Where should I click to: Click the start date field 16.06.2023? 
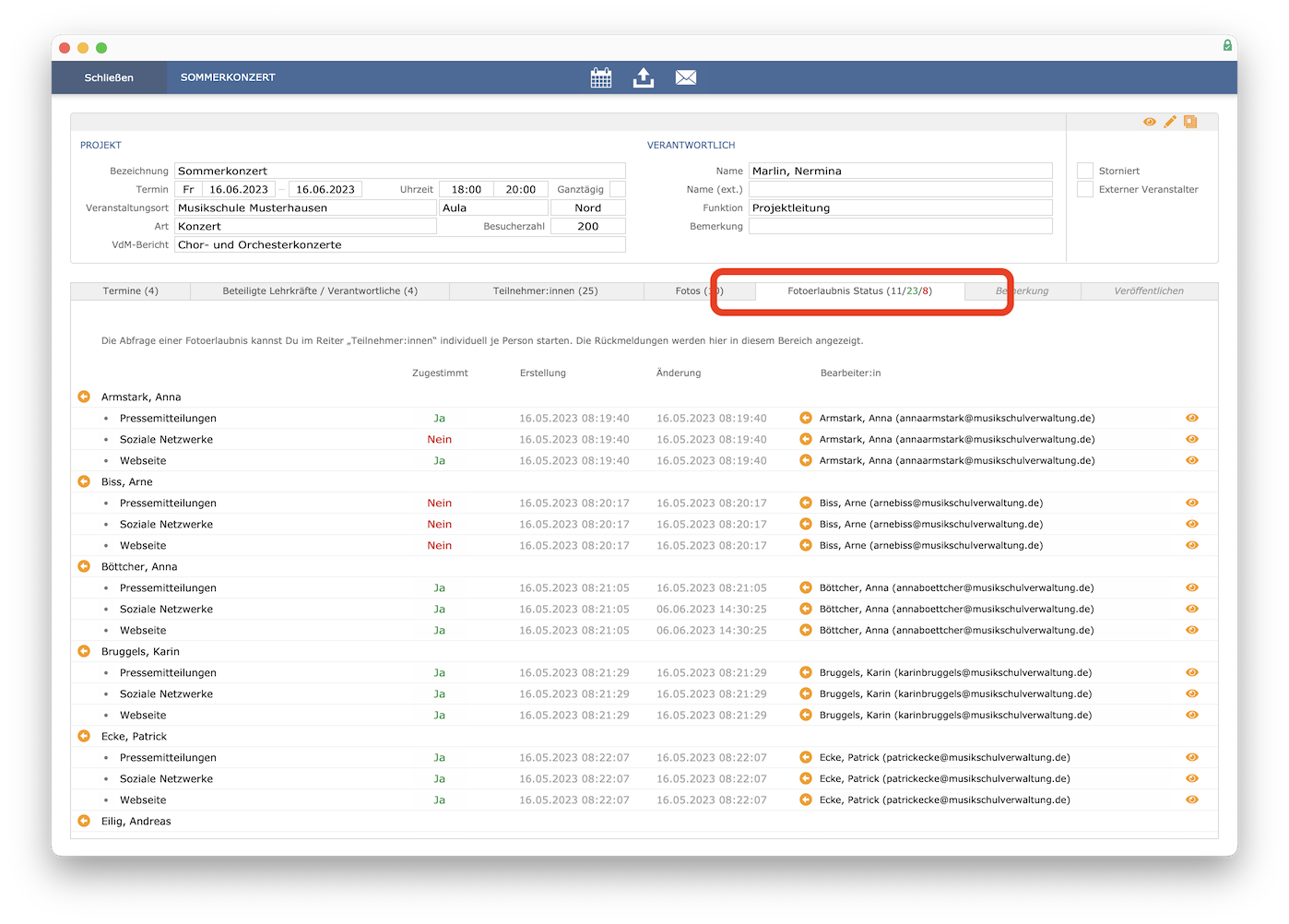(239, 189)
